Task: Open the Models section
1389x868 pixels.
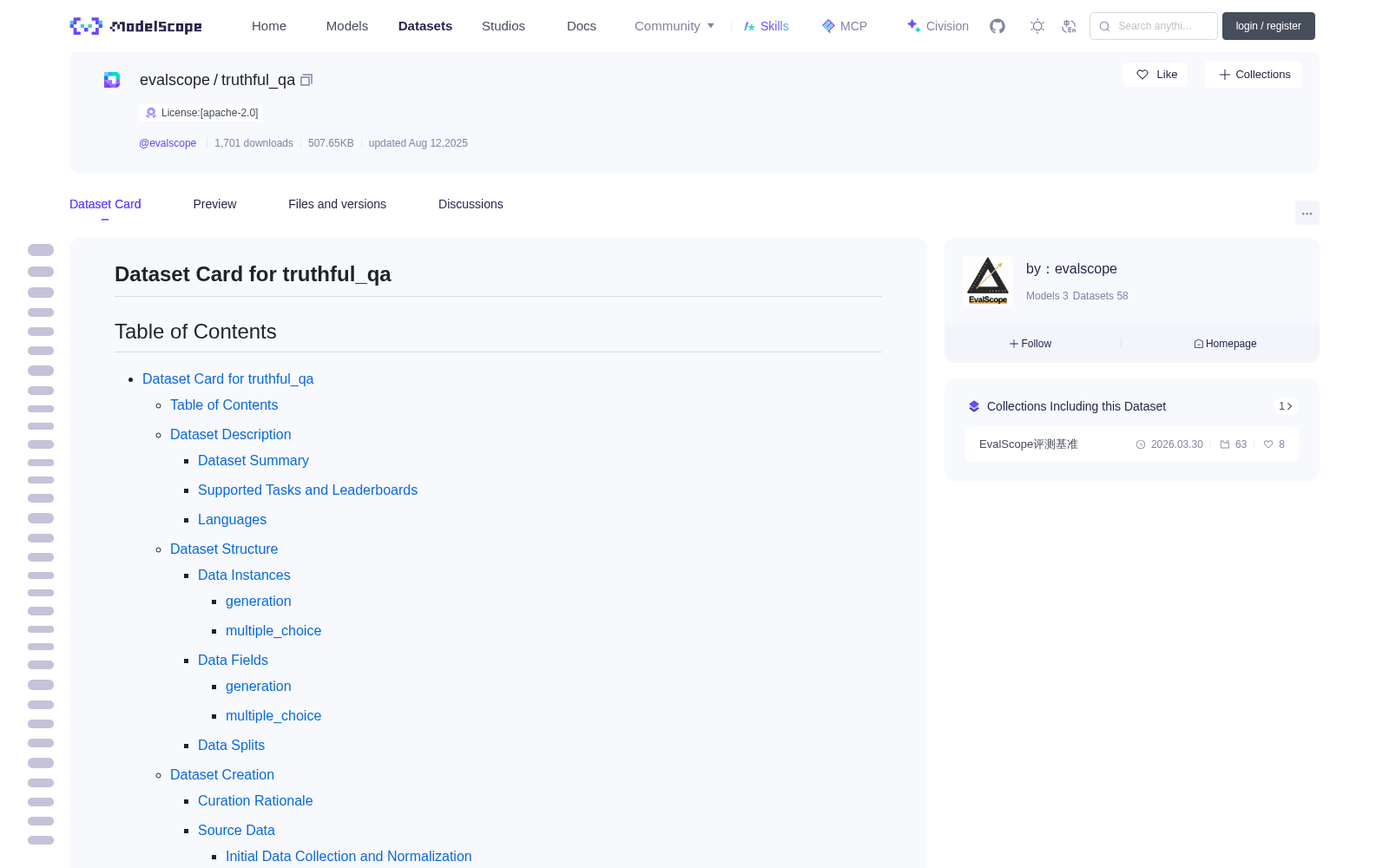Action: [347, 26]
